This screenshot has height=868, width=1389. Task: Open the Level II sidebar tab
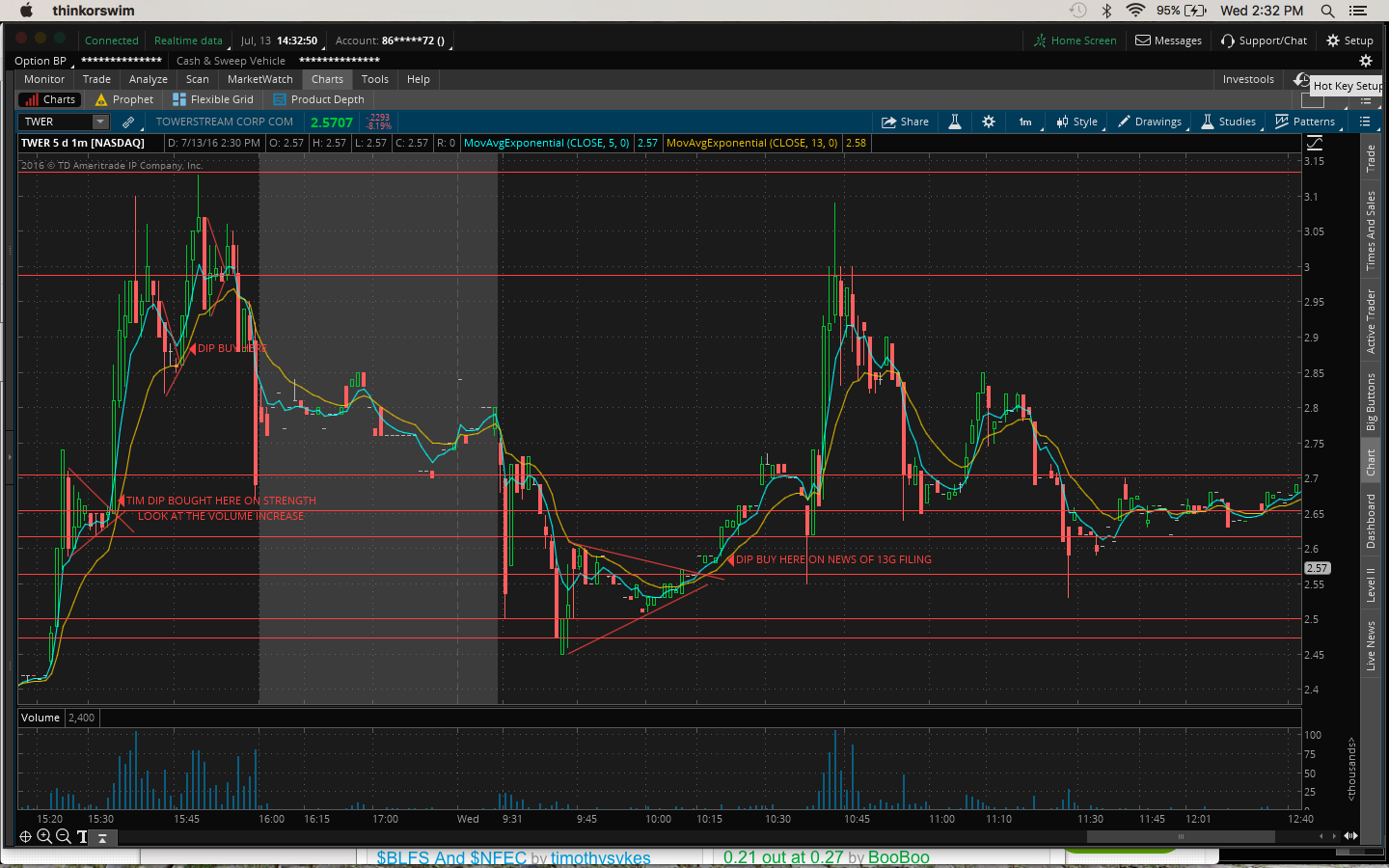(1371, 584)
